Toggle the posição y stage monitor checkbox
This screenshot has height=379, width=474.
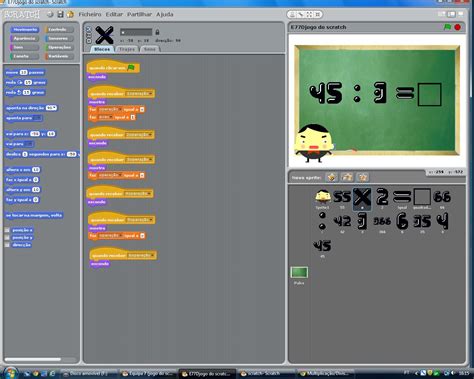coord(7,237)
